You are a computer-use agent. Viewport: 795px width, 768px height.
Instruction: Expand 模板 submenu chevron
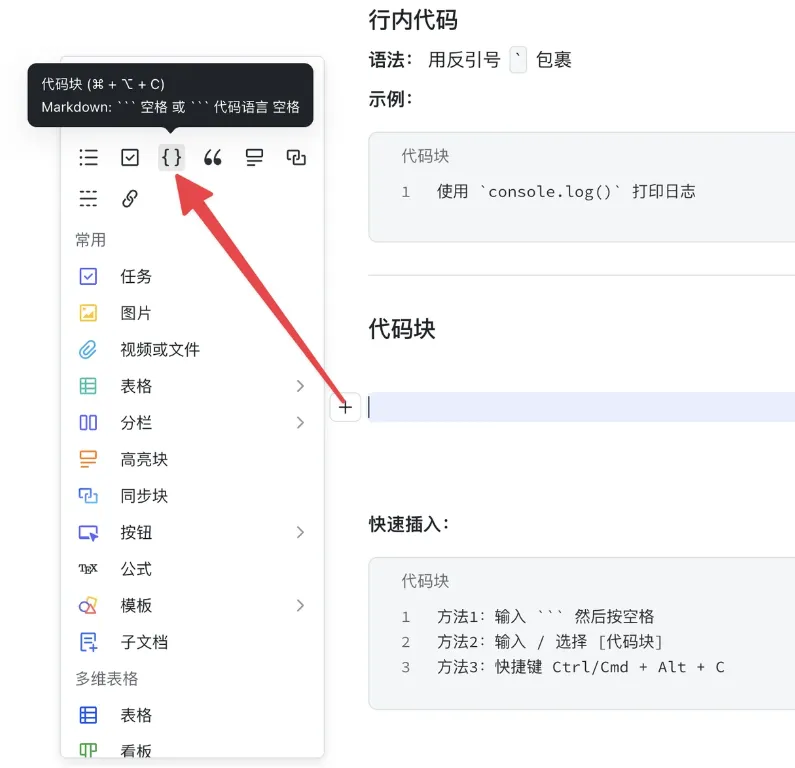tap(300, 605)
